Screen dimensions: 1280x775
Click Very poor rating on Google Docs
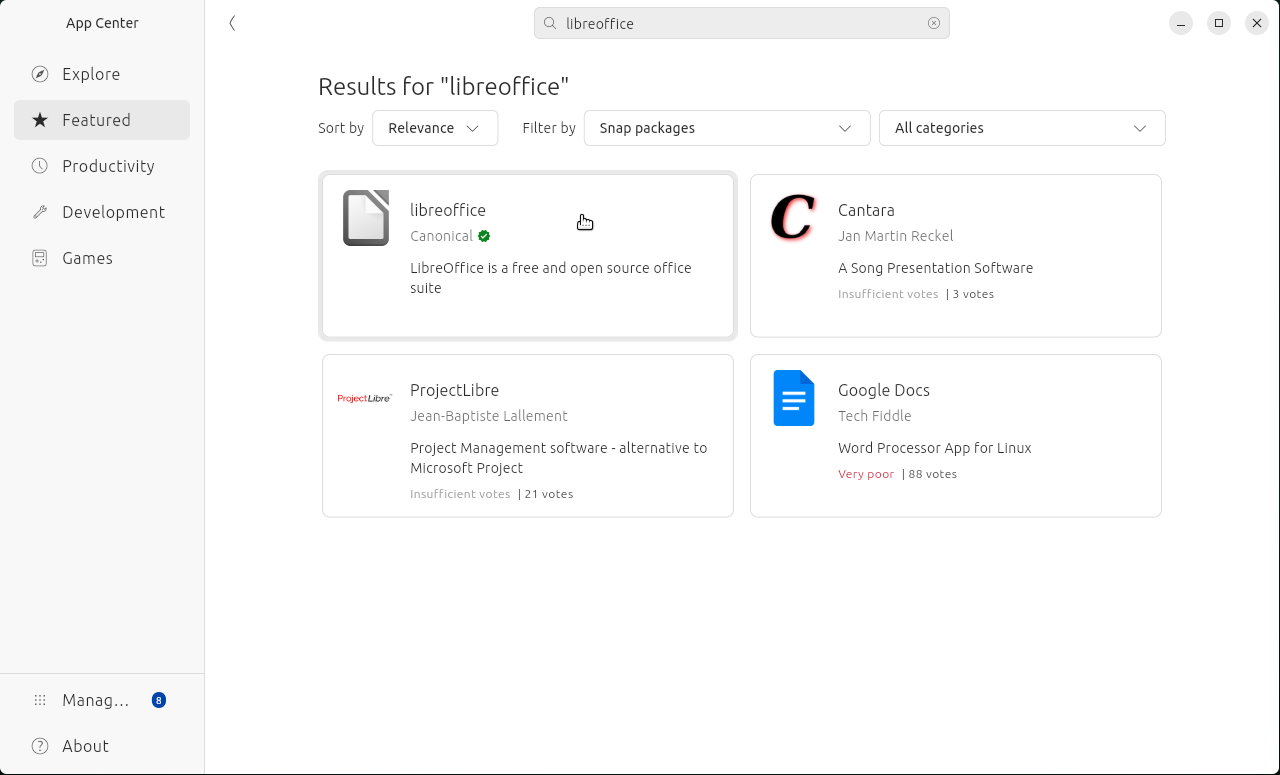click(866, 474)
